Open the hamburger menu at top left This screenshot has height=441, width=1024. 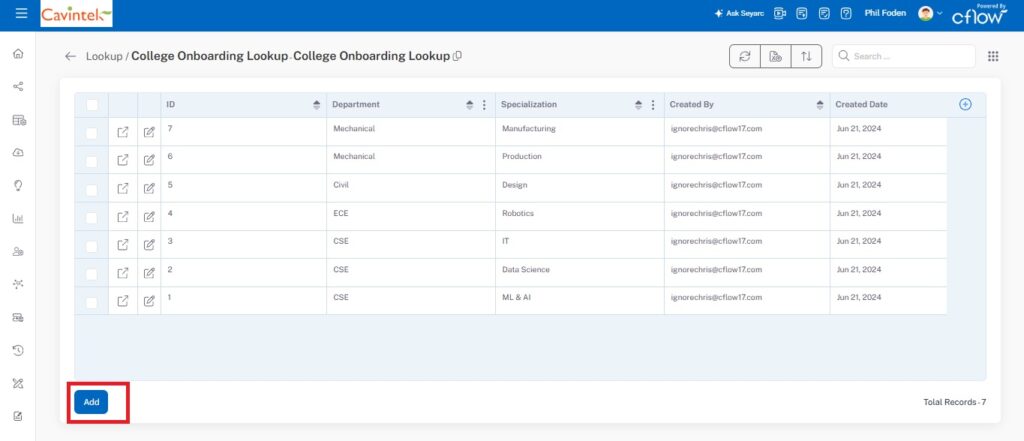click(21, 14)
